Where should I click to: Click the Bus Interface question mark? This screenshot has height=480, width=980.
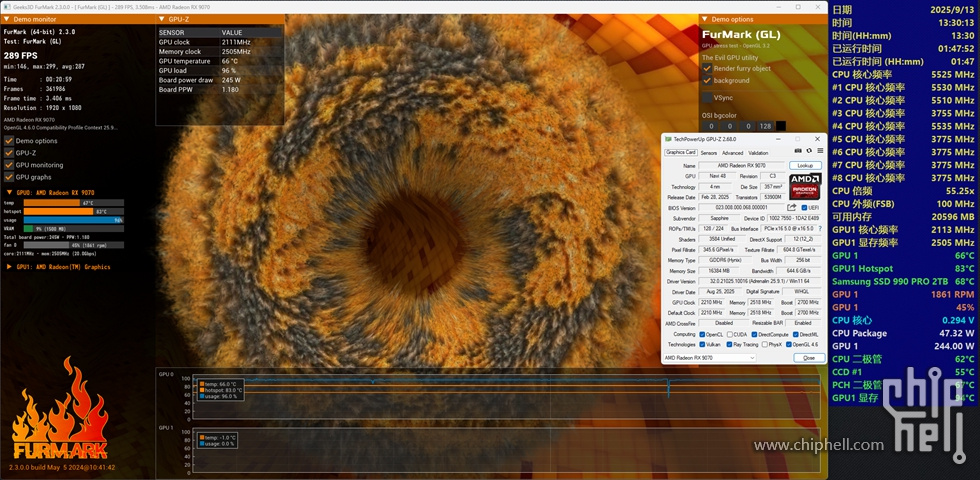(x=820, y=229)
